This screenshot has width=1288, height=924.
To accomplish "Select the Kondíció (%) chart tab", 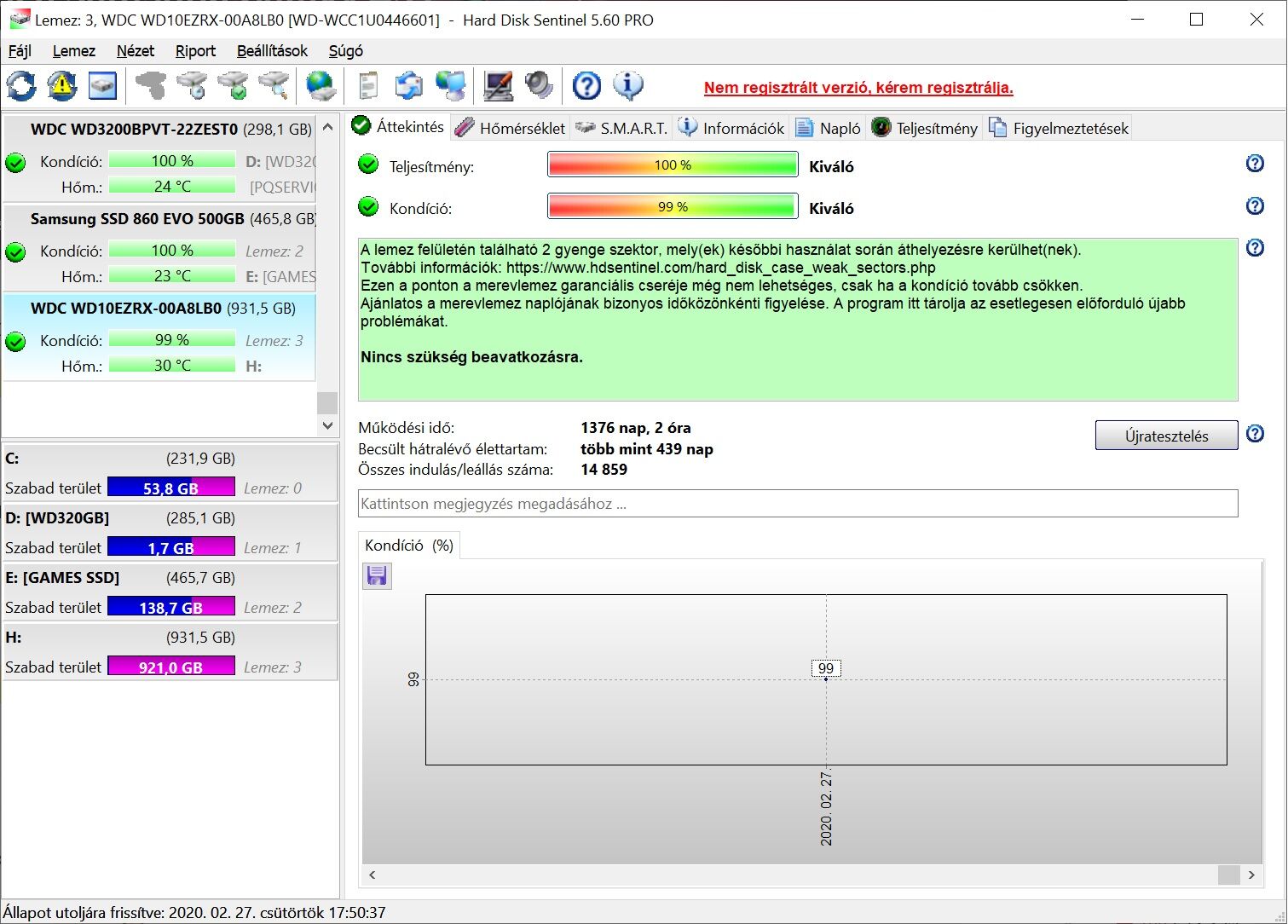I will 409,546.
